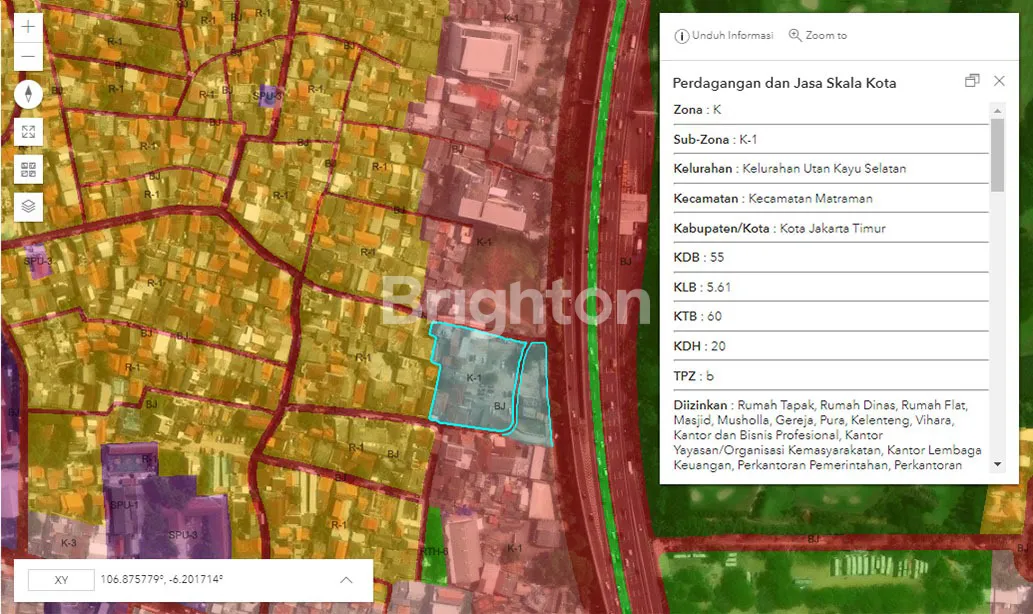The image size is (1033, 614).
Task: Zoom in on the map
Action: (x=28, y=27)
